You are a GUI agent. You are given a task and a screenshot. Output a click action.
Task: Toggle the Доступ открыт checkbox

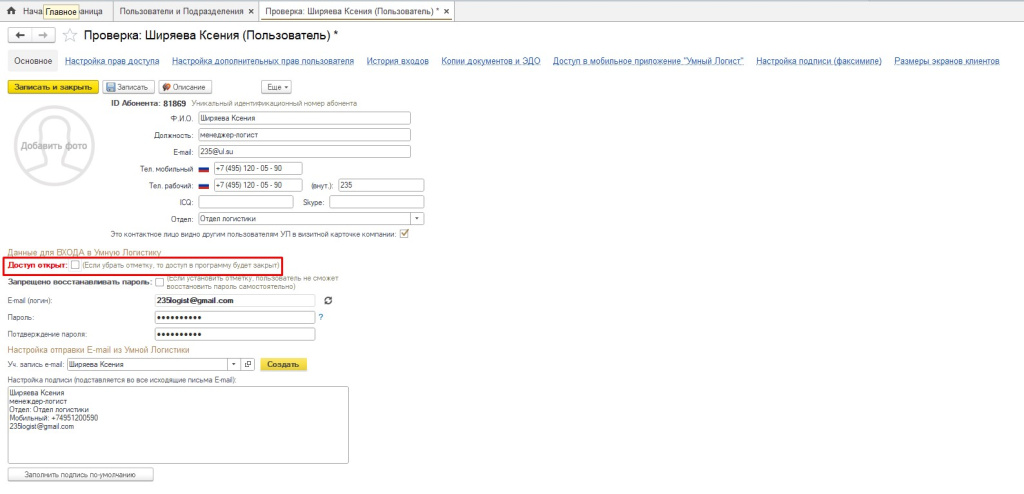point(76,265)
